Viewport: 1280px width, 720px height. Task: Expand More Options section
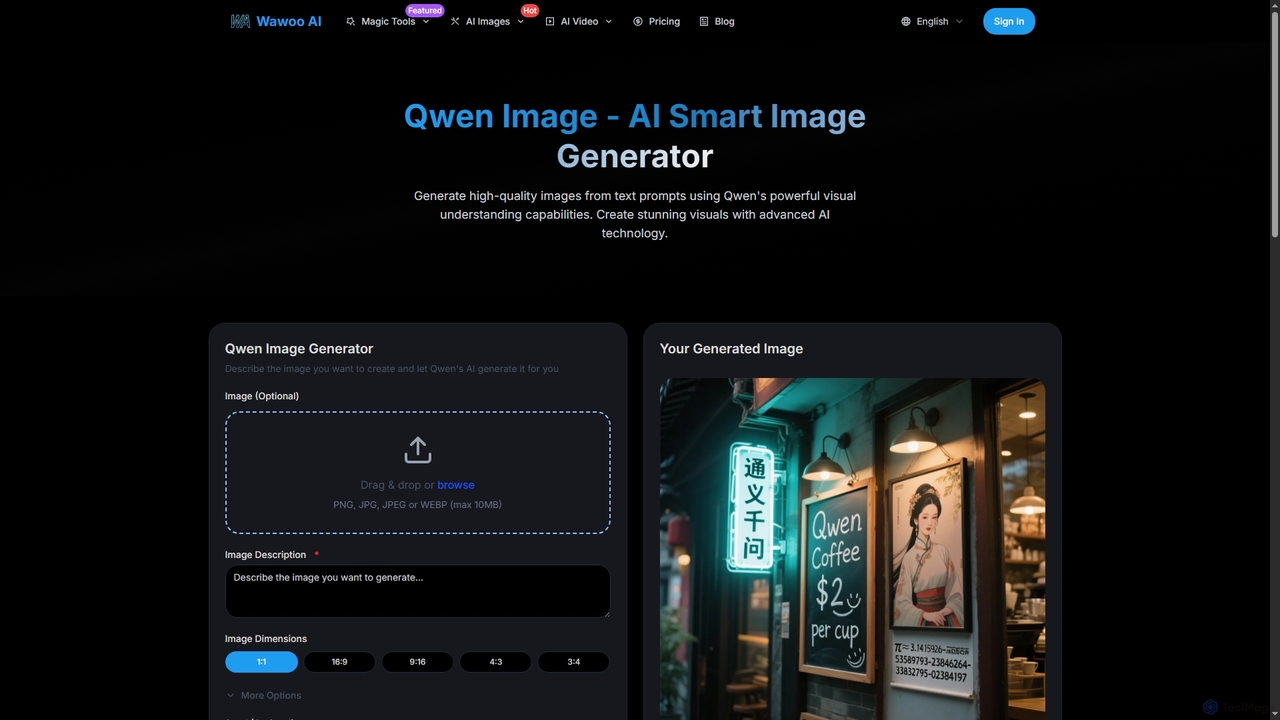[264, 695]
